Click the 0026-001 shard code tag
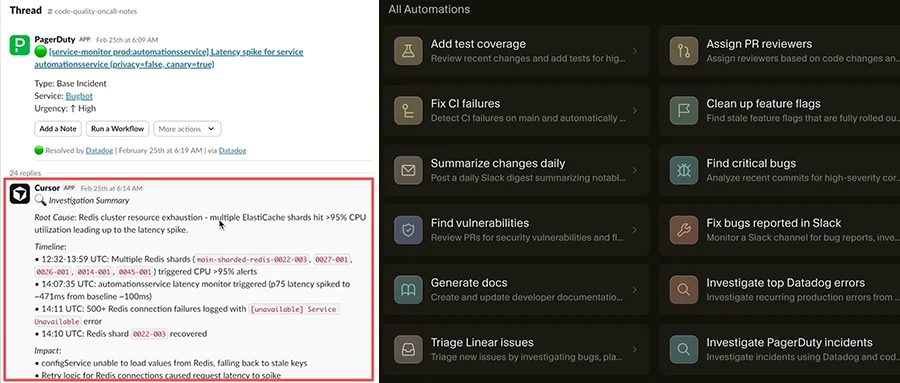Image resolution: width=900 pixels, height=383 pixels. (x=53, y=272)
